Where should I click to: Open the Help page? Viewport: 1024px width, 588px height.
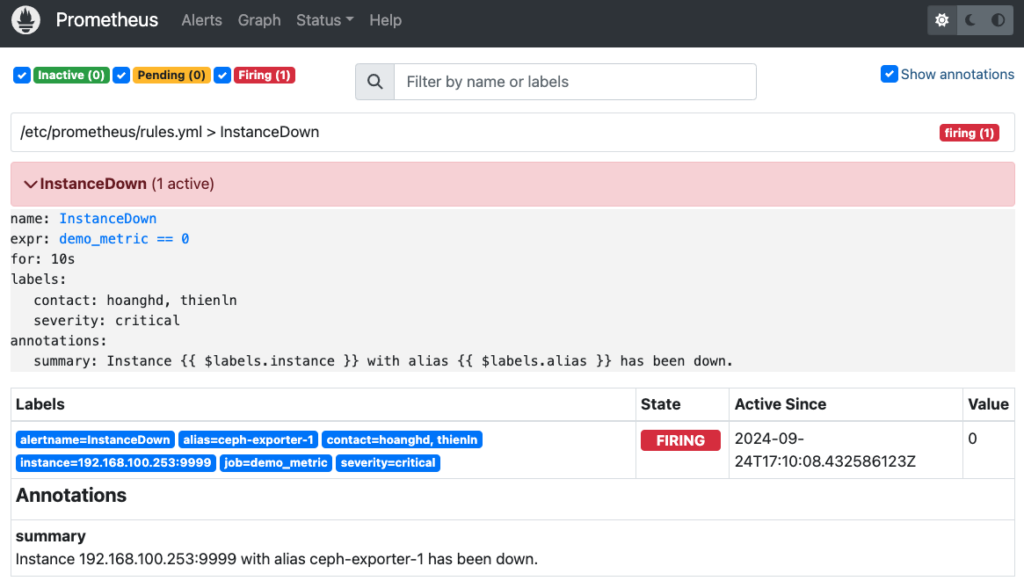click(x=385, y=20)
